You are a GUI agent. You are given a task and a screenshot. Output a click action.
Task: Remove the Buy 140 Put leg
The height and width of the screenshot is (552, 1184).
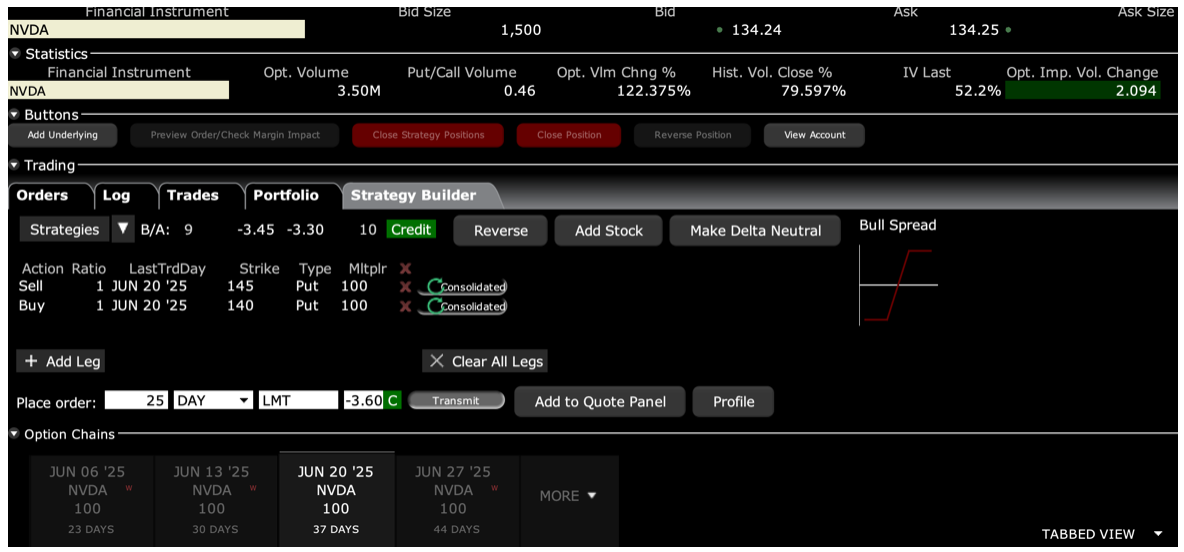(405, 306)
